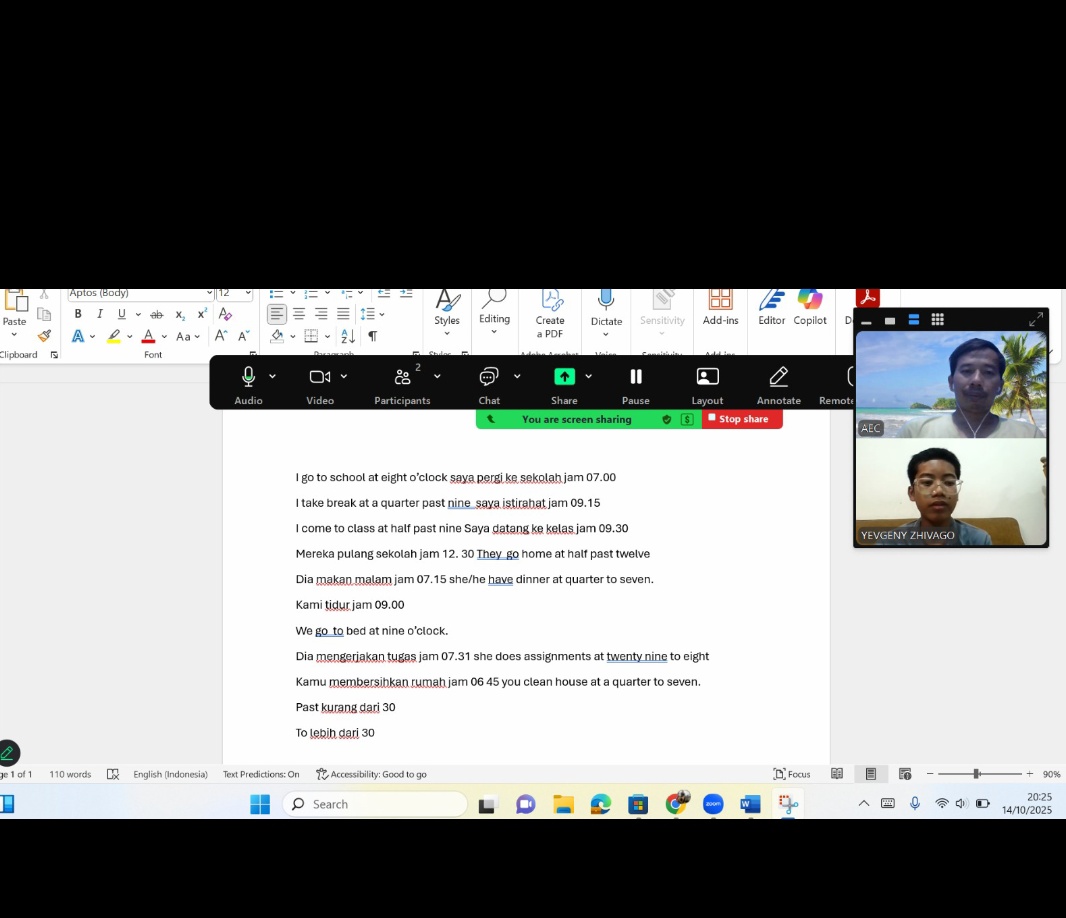
Task: Justify the paragraph text
Action: 343,314
